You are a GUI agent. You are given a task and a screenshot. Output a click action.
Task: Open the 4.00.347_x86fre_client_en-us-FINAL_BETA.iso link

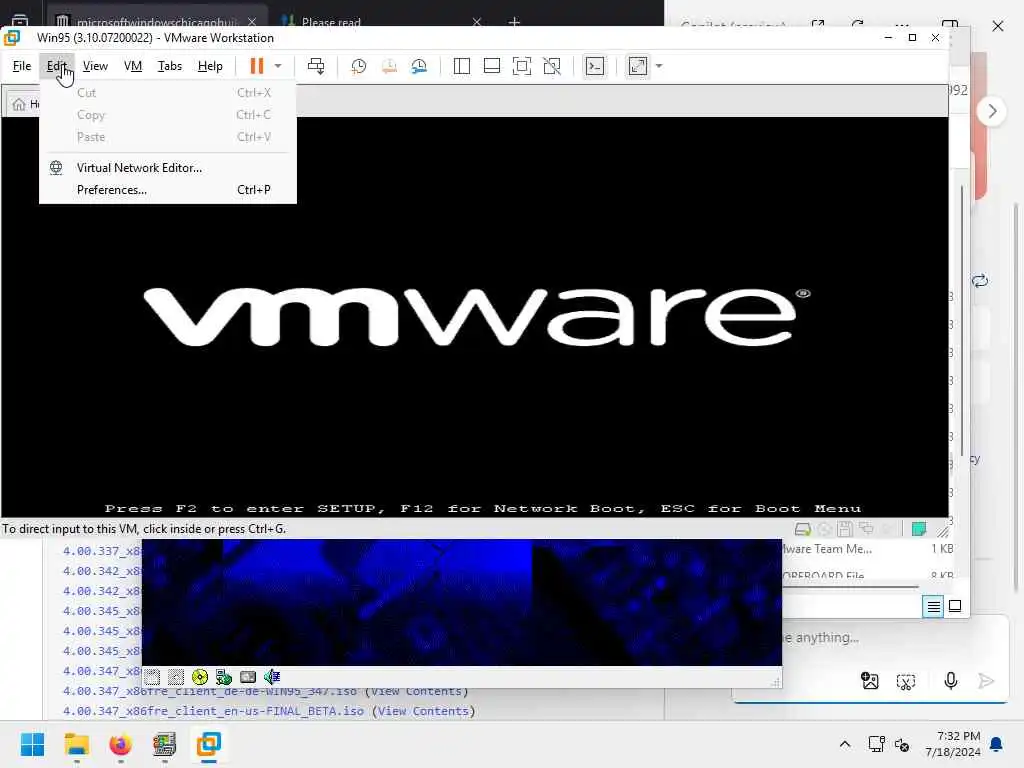[213, 711]
